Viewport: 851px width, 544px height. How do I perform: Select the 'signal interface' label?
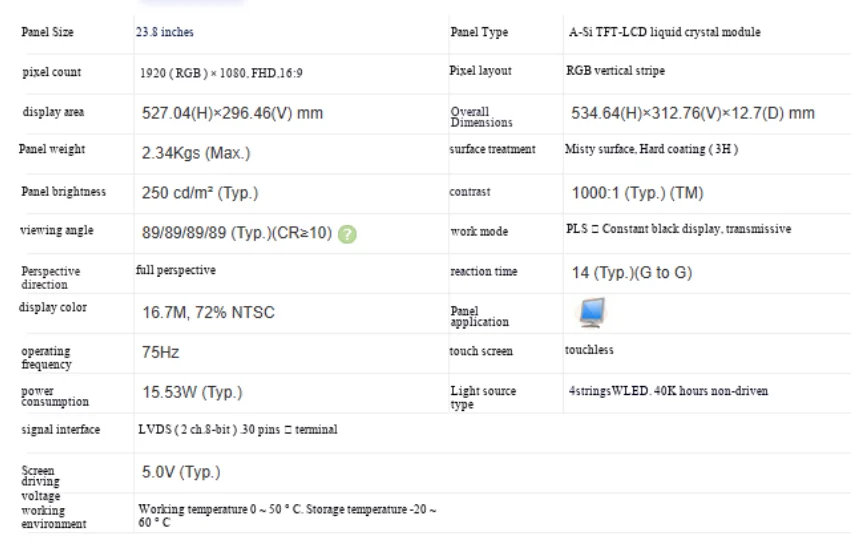61,429
